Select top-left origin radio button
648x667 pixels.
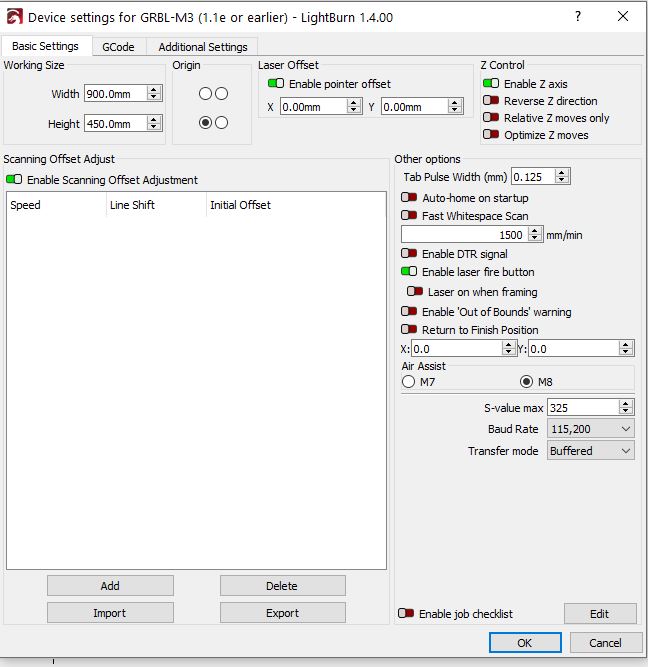pos(206,94)
